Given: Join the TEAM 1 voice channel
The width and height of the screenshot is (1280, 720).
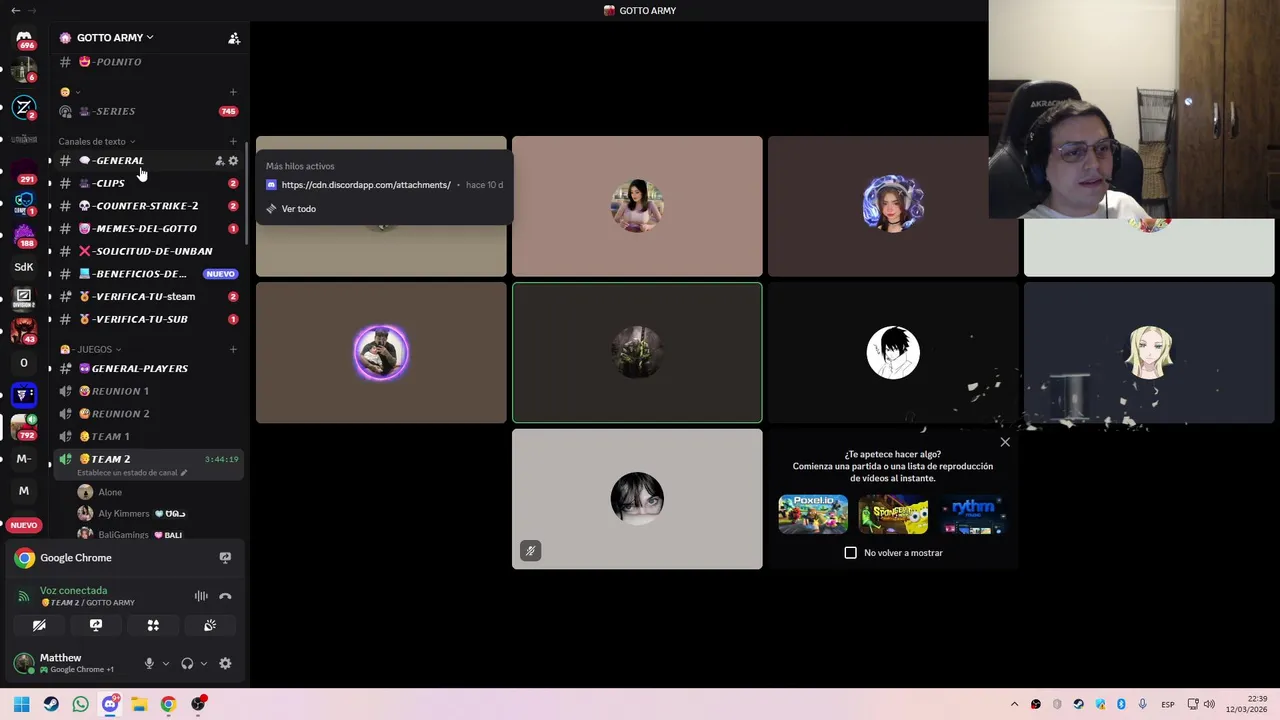Looking at the screenshot, I should pos(148,436).
